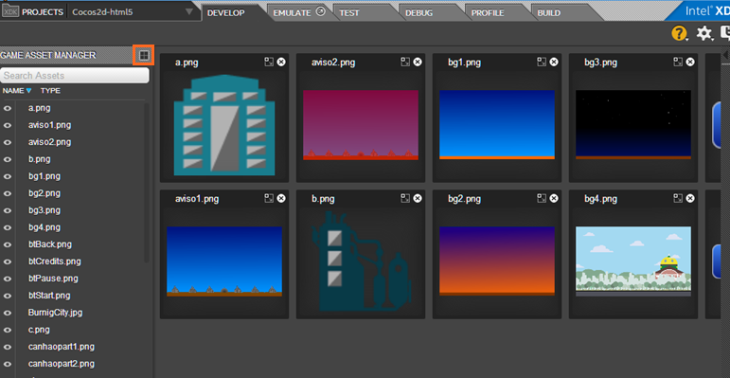Select the a.png building thumbnail
730x378 pixels.
(x=224, y=125)
